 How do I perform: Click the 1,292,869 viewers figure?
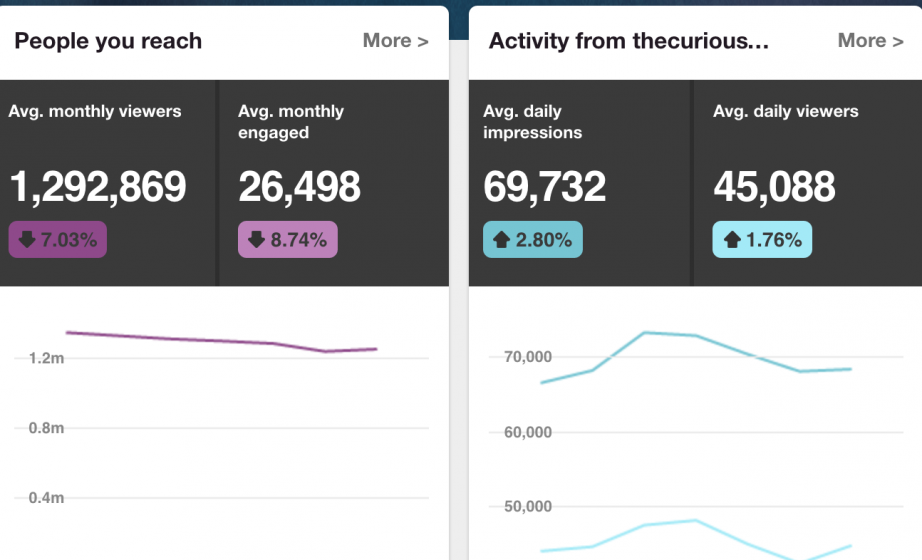pyautogui.click(x=98, y=187)
